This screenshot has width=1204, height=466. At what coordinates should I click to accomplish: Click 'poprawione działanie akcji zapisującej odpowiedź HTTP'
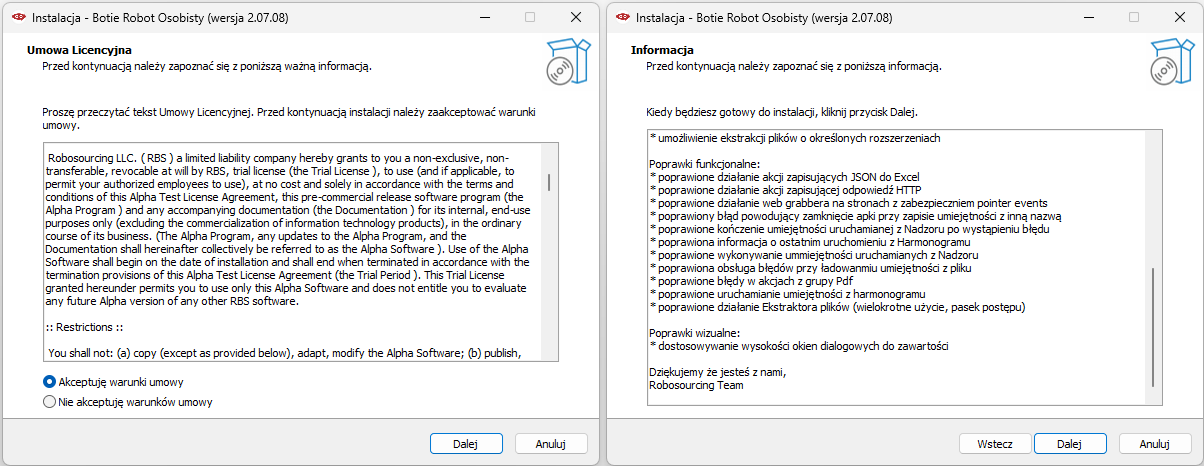(785, 190)
